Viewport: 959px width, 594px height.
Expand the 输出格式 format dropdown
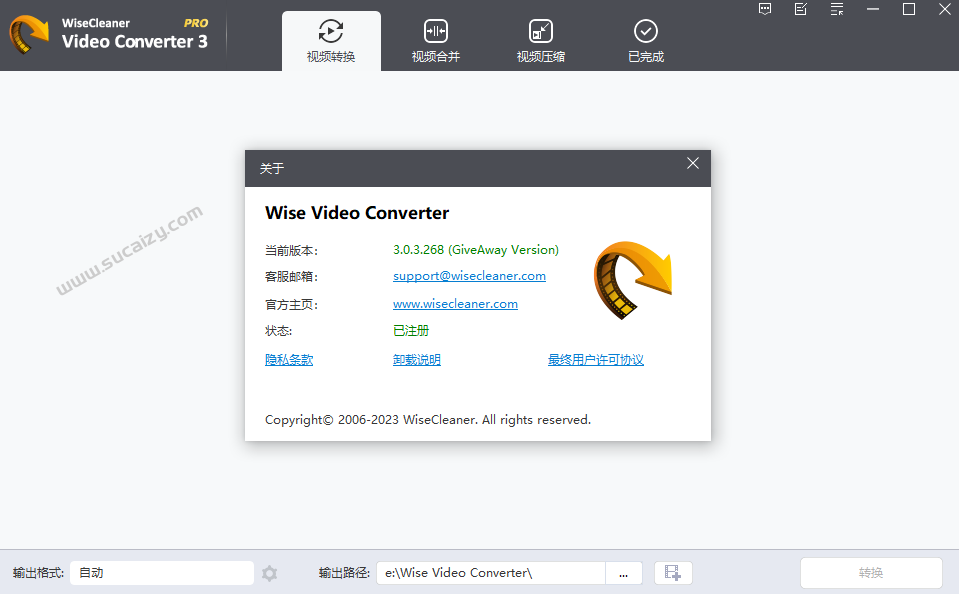click(162, 573)
